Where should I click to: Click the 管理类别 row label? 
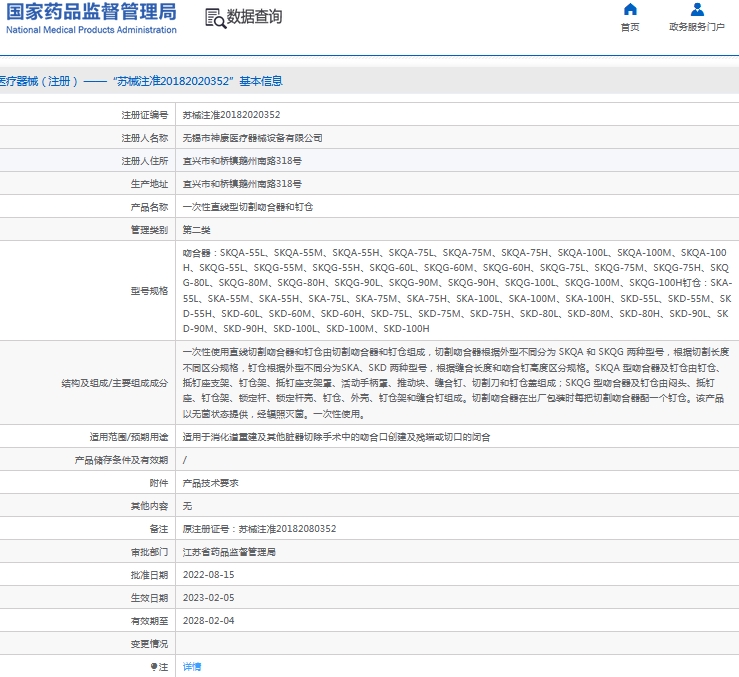(x=149, y=230)
